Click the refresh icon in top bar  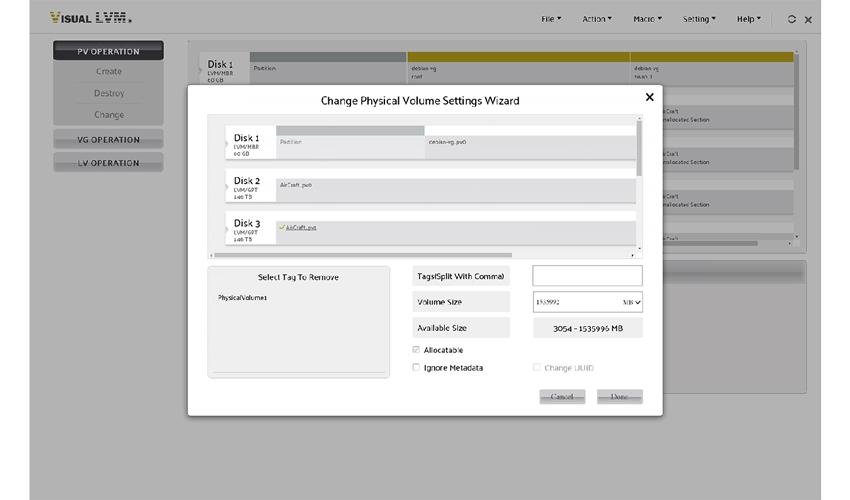(792, 19)
